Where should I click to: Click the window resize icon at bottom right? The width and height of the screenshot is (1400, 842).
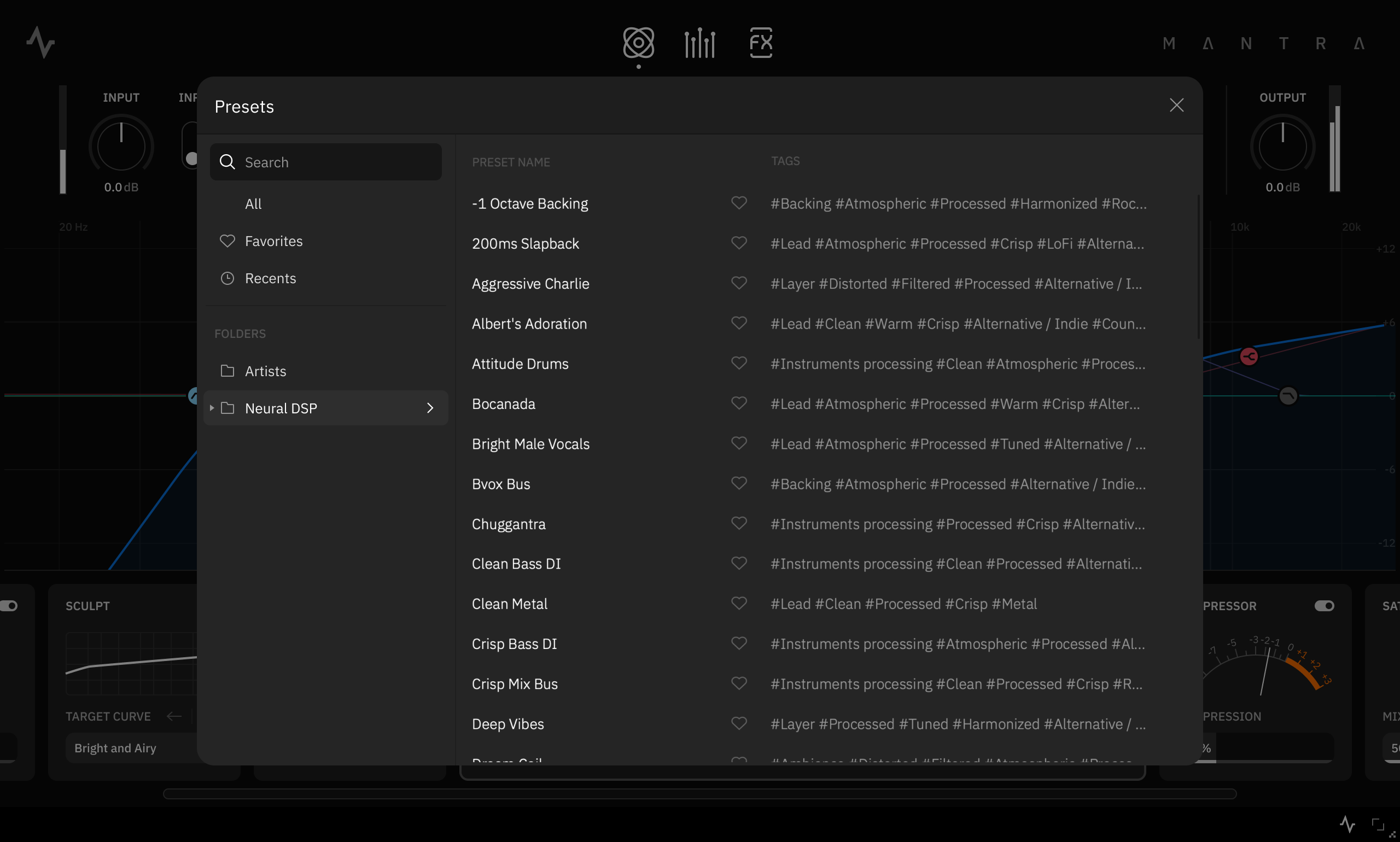[x=1378, y=824]
